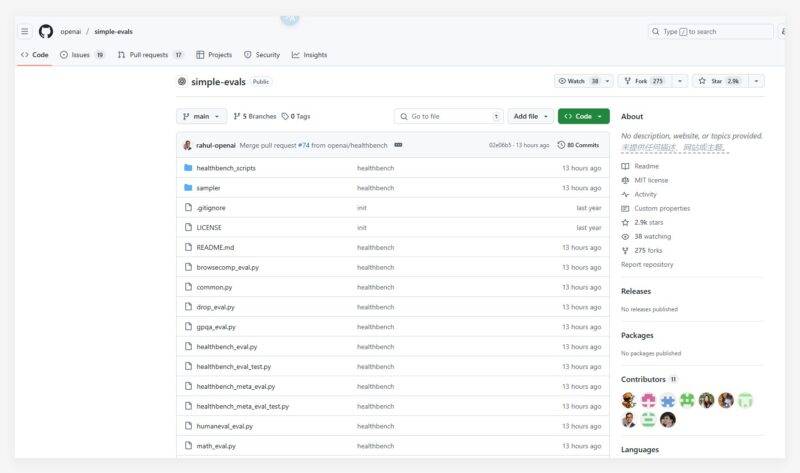
Task: Open the openai organization link
Action: pos(70,32)
